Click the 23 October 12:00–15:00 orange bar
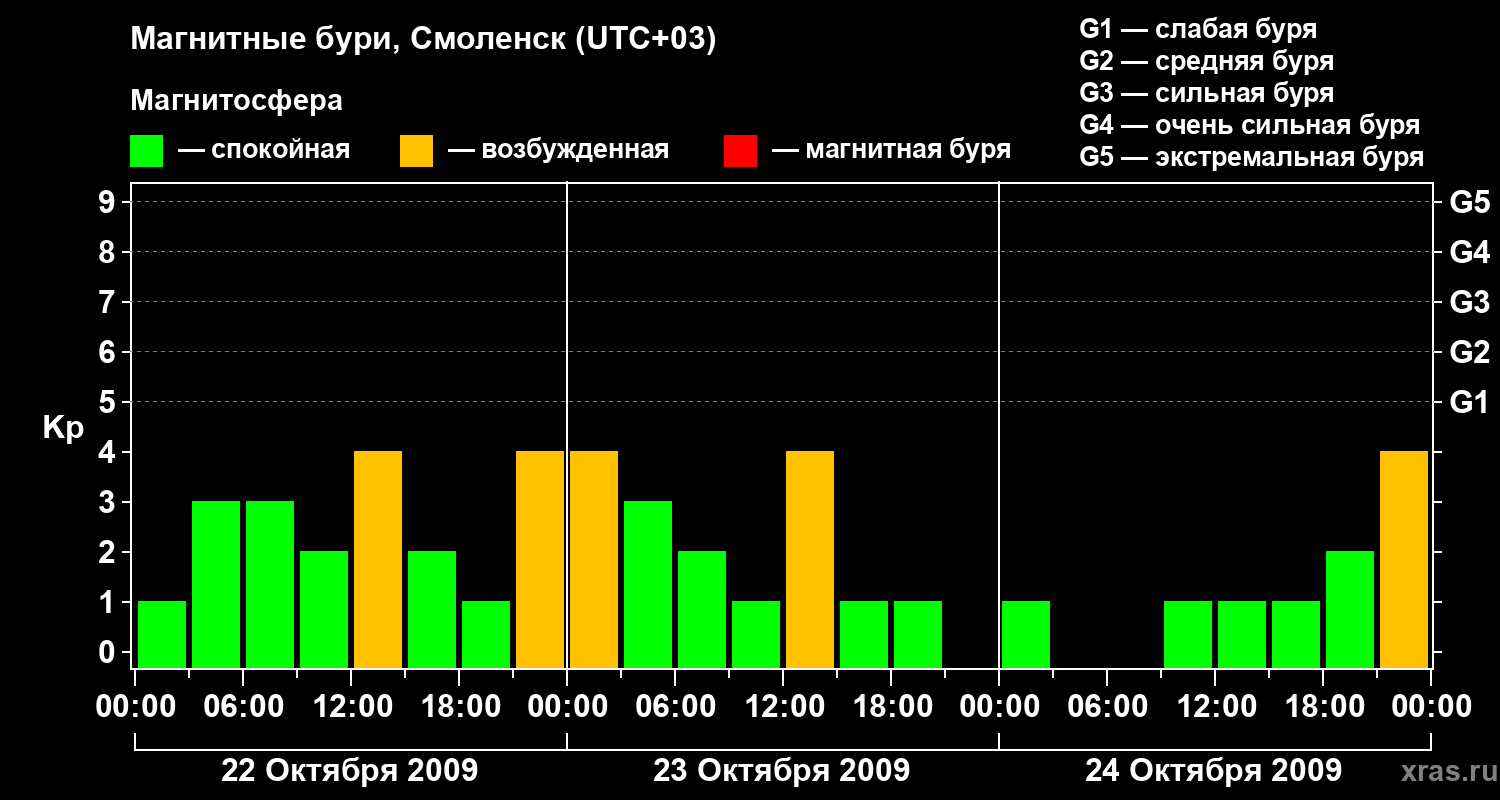Viewport: 1500px width, 800px height. (x=810, y=559)
